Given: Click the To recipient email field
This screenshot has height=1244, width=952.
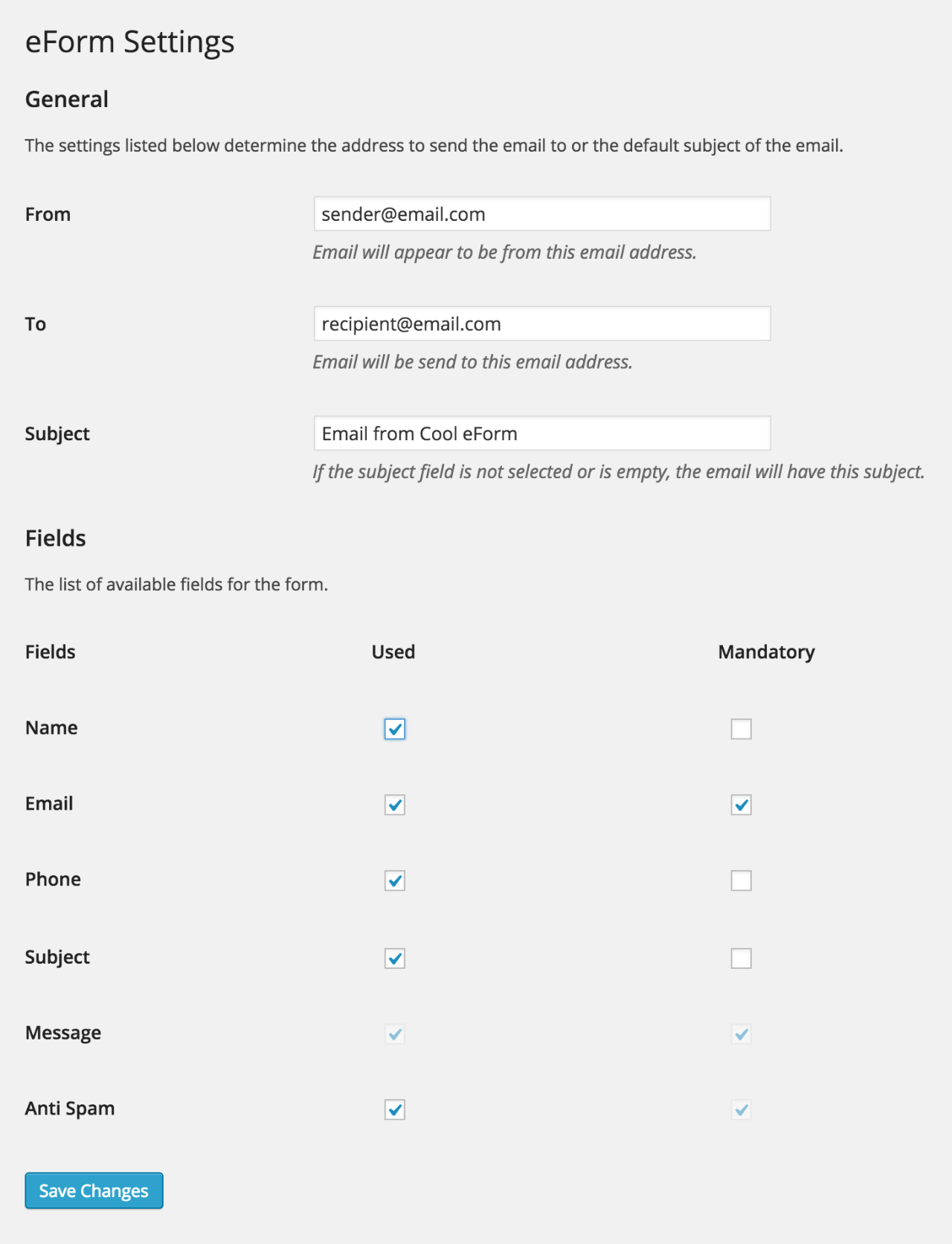Looking at the screenshot, I should [x=542, y=323].
